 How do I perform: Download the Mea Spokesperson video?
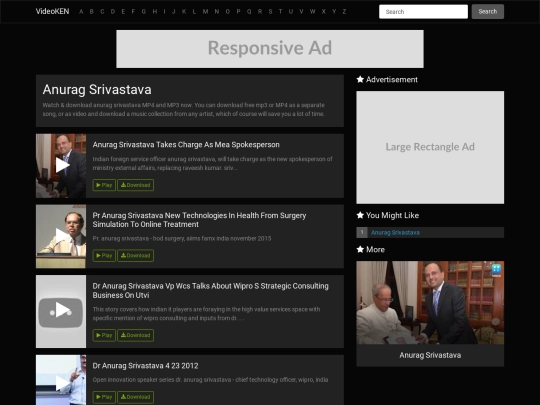click(136, 185)
